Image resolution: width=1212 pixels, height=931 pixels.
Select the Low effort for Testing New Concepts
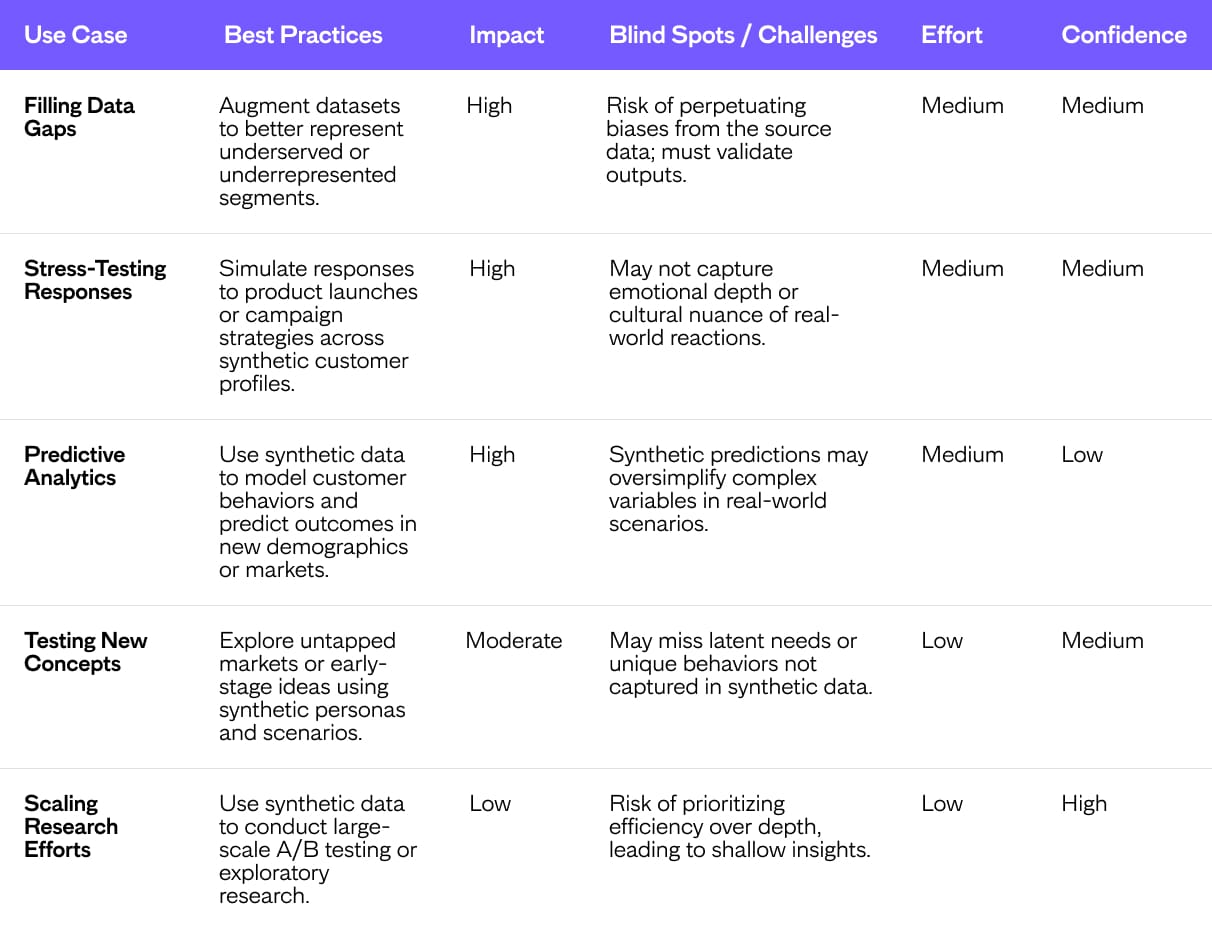tap(942, 641)
